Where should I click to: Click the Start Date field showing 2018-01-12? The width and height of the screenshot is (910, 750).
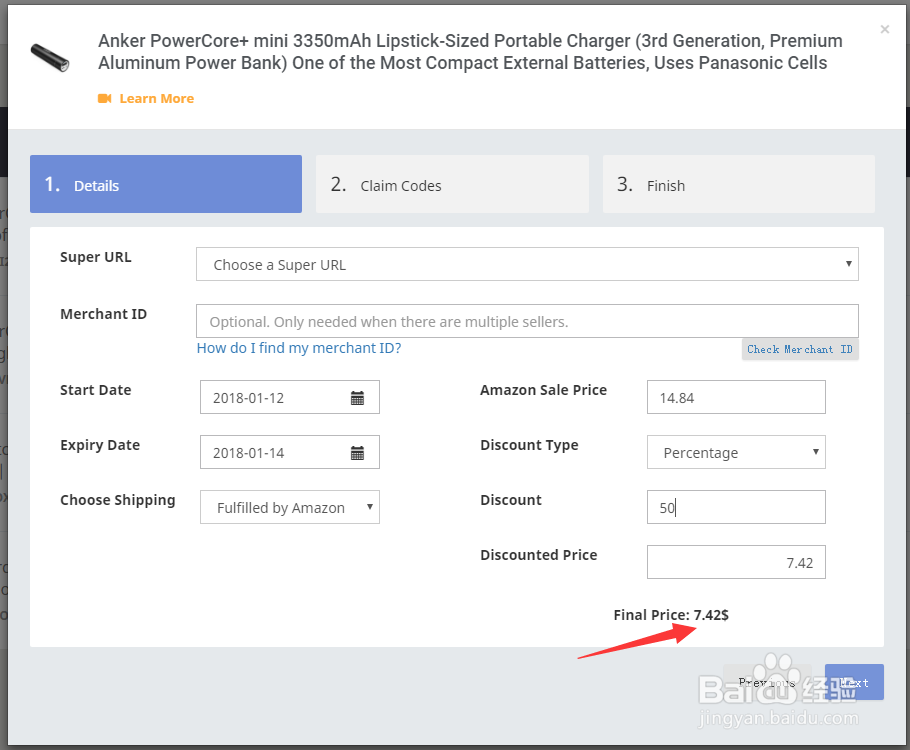pyautogui.click(x=290, y=397)
